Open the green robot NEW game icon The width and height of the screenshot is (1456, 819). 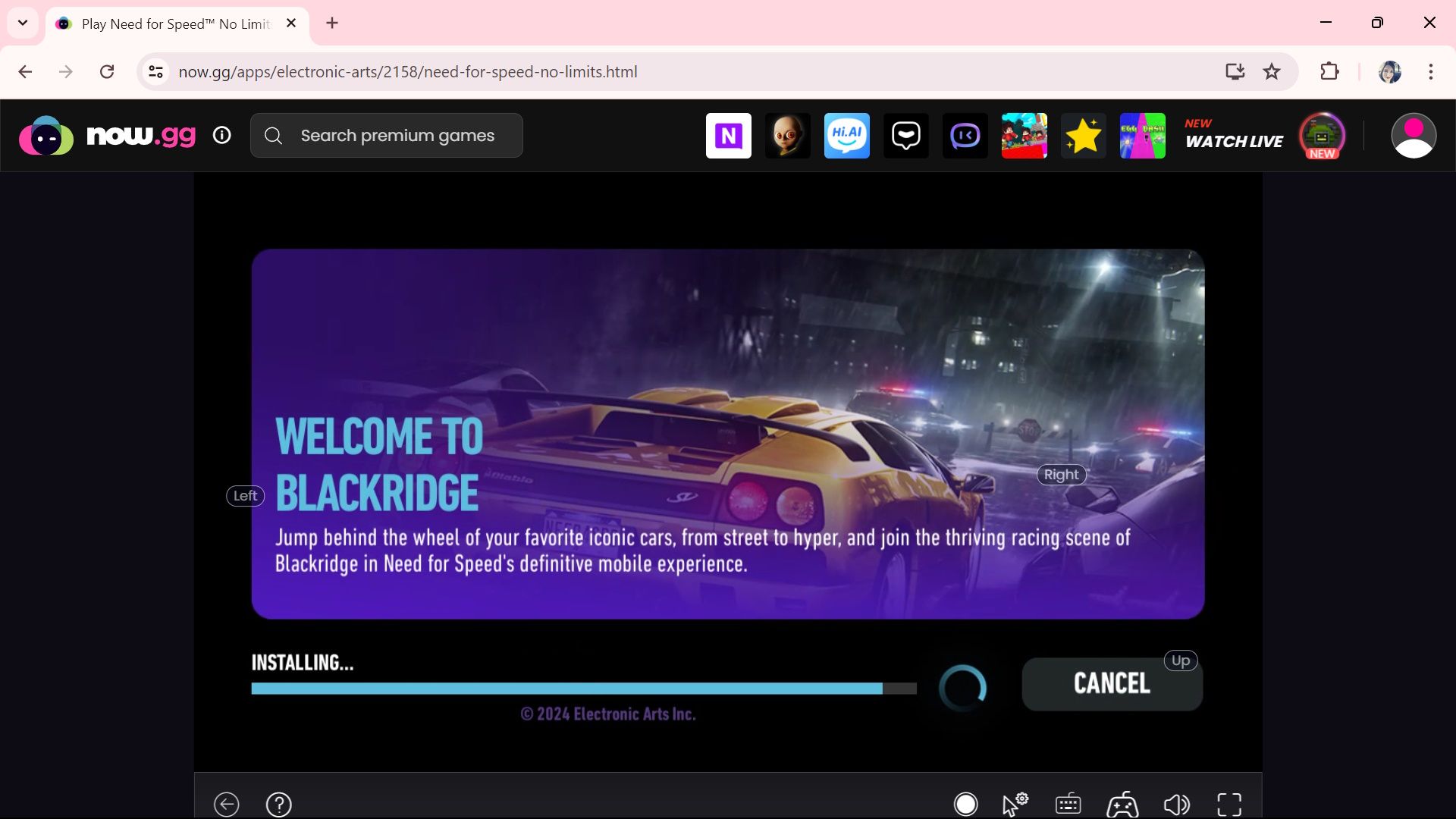(x=1323, y=136)
